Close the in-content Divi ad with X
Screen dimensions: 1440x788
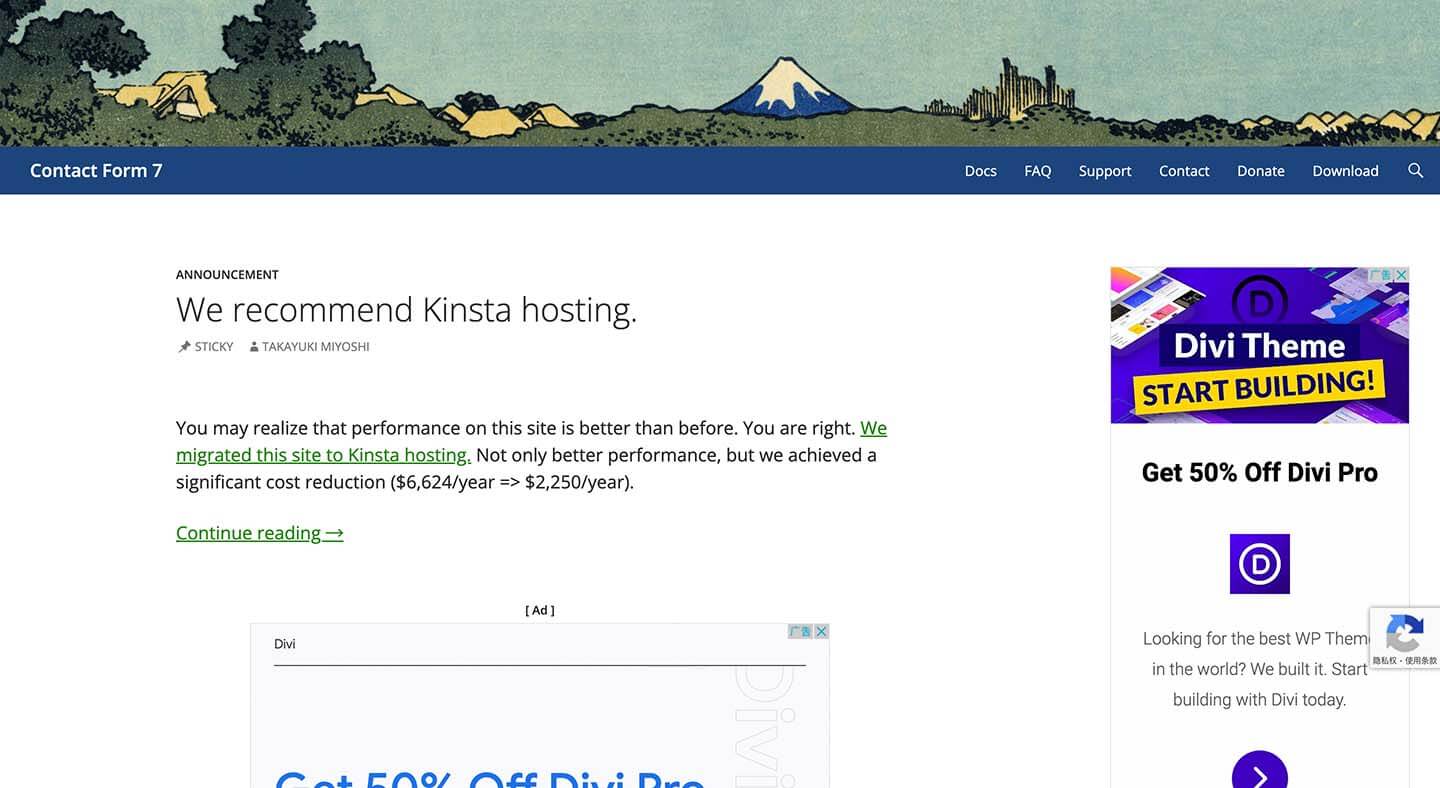(821, 631)
